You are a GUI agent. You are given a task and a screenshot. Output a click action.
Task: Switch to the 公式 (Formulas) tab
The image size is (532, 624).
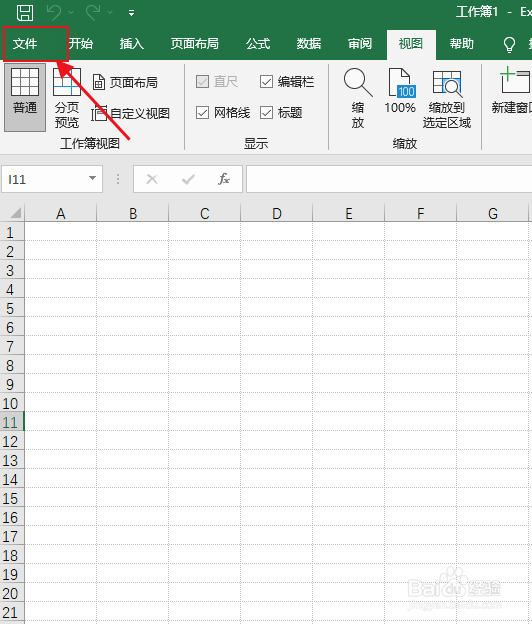point(258,43)
